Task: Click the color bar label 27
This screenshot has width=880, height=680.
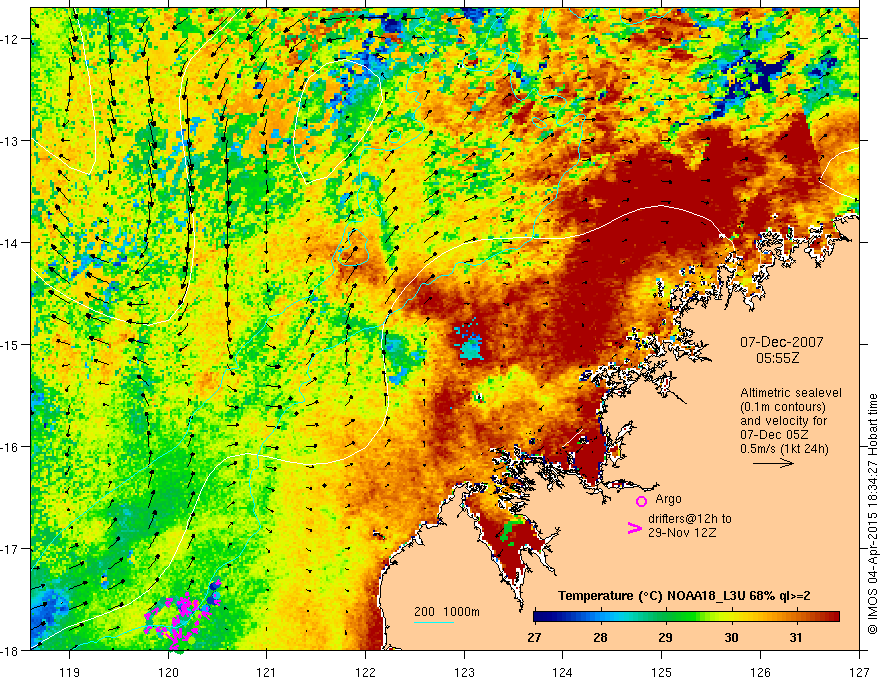Action: click(534, 637)
